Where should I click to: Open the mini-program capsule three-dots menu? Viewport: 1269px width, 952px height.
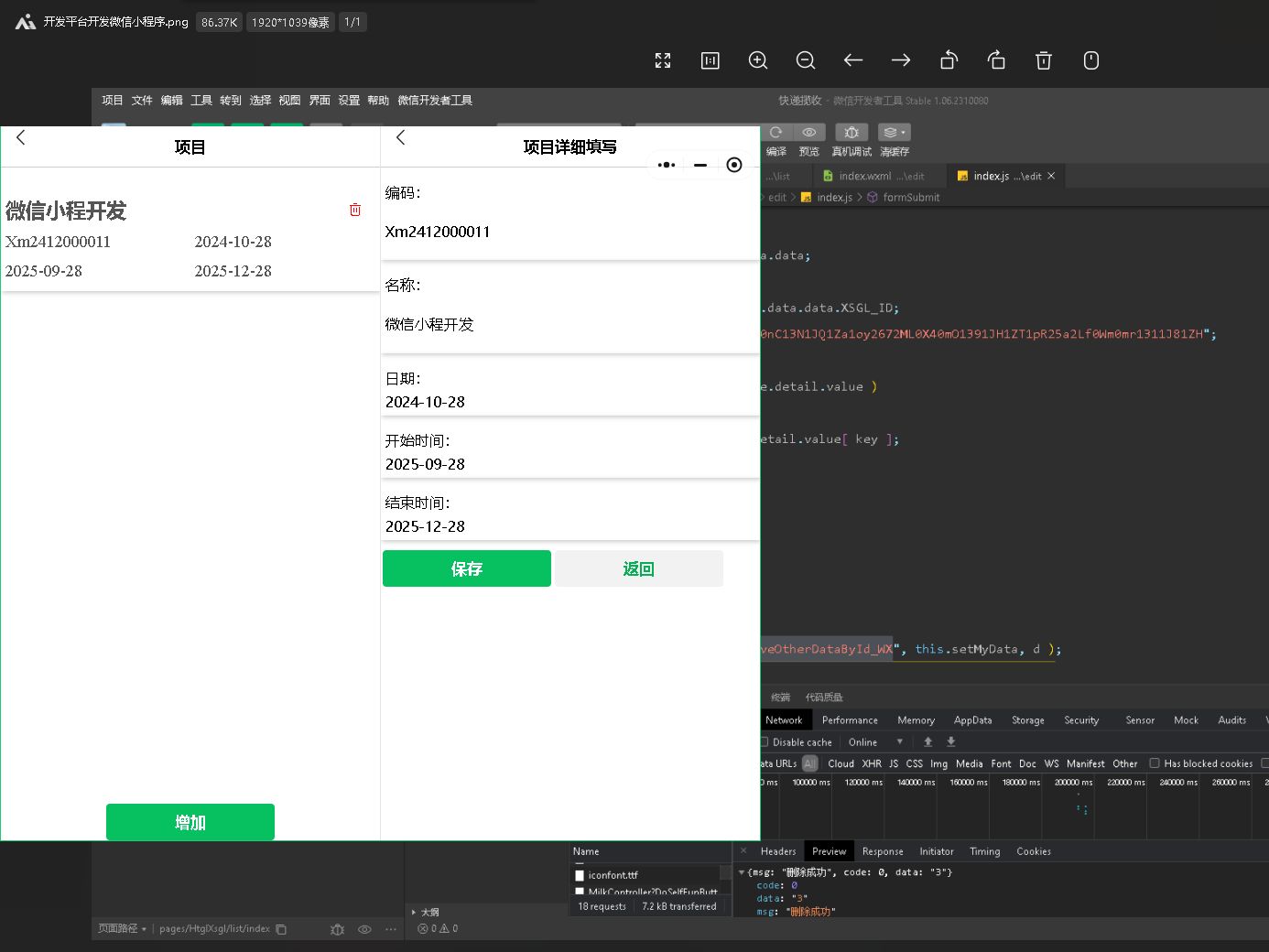pyautogui.click(x=667, y=165)
